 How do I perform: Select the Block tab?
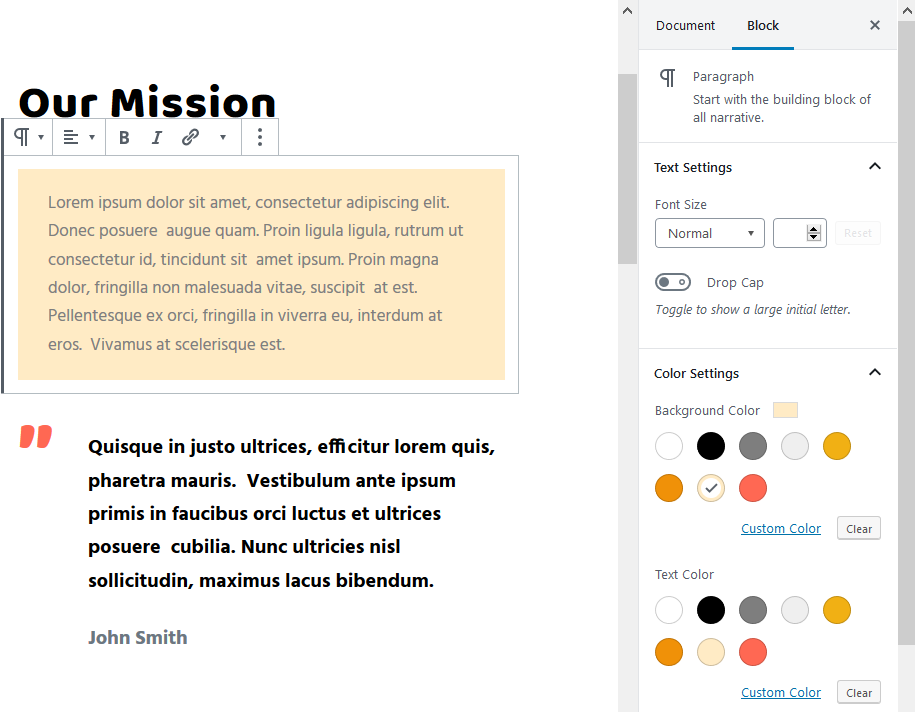(x=763, y=26)
